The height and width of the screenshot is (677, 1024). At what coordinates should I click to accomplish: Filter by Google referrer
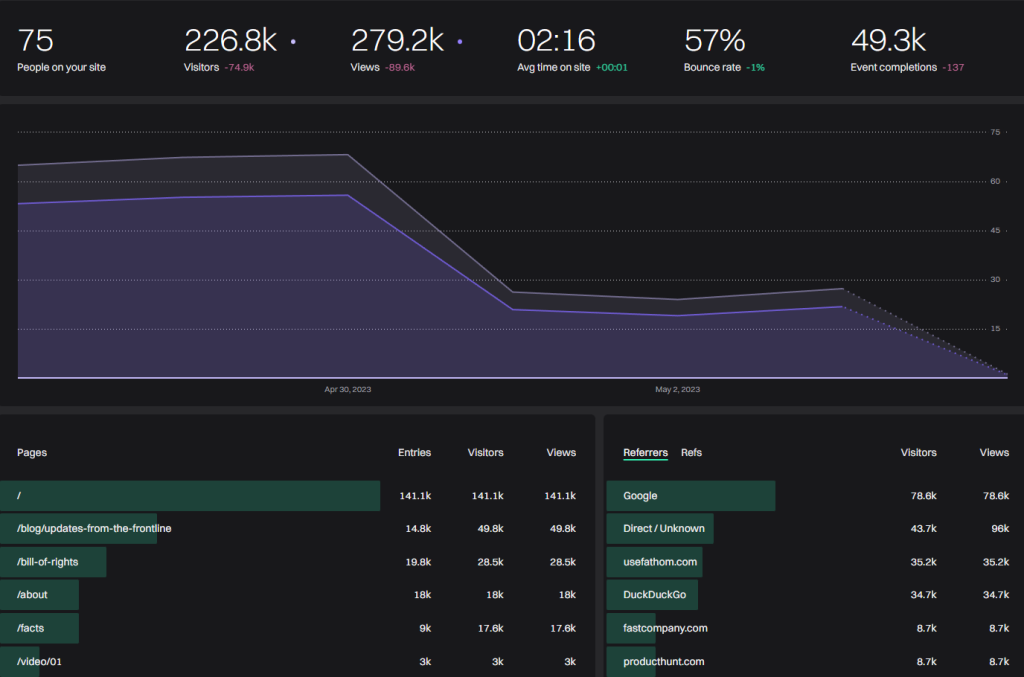[x=640, y=496]
